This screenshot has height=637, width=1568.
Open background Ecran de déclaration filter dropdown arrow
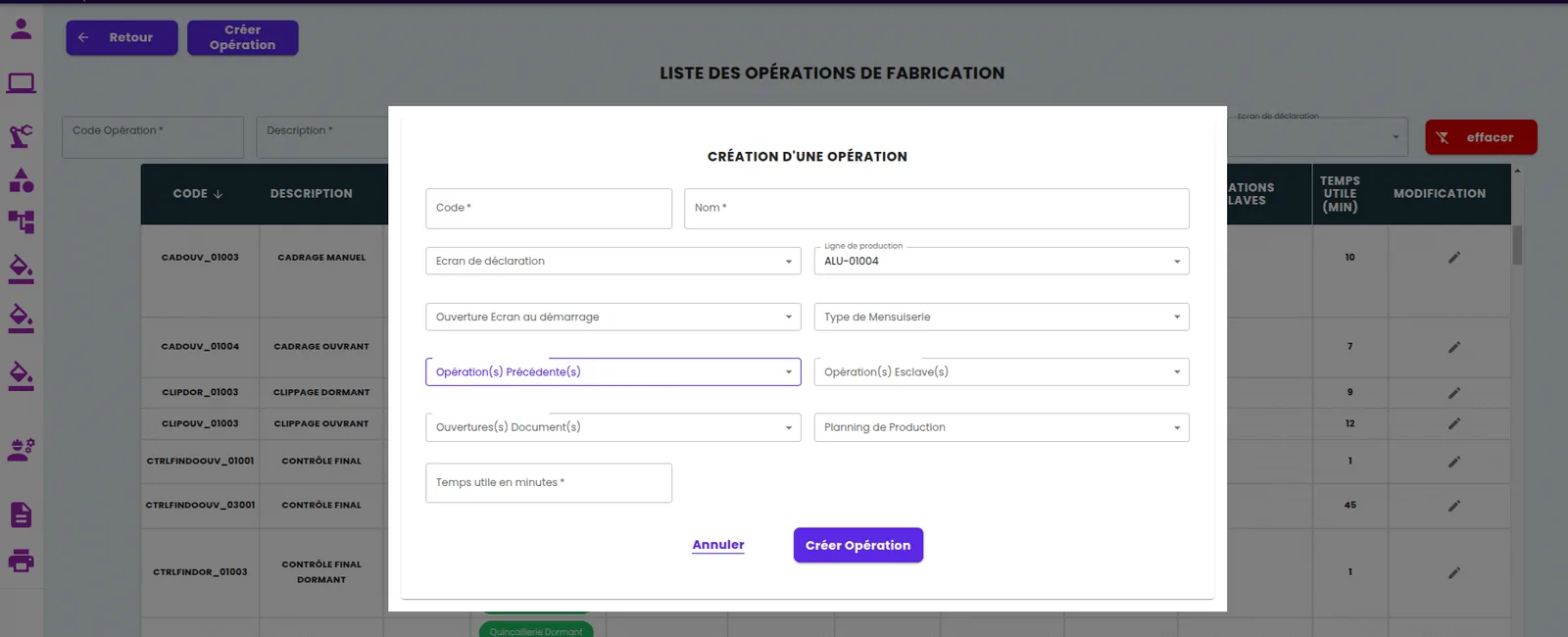[1396, 137]
